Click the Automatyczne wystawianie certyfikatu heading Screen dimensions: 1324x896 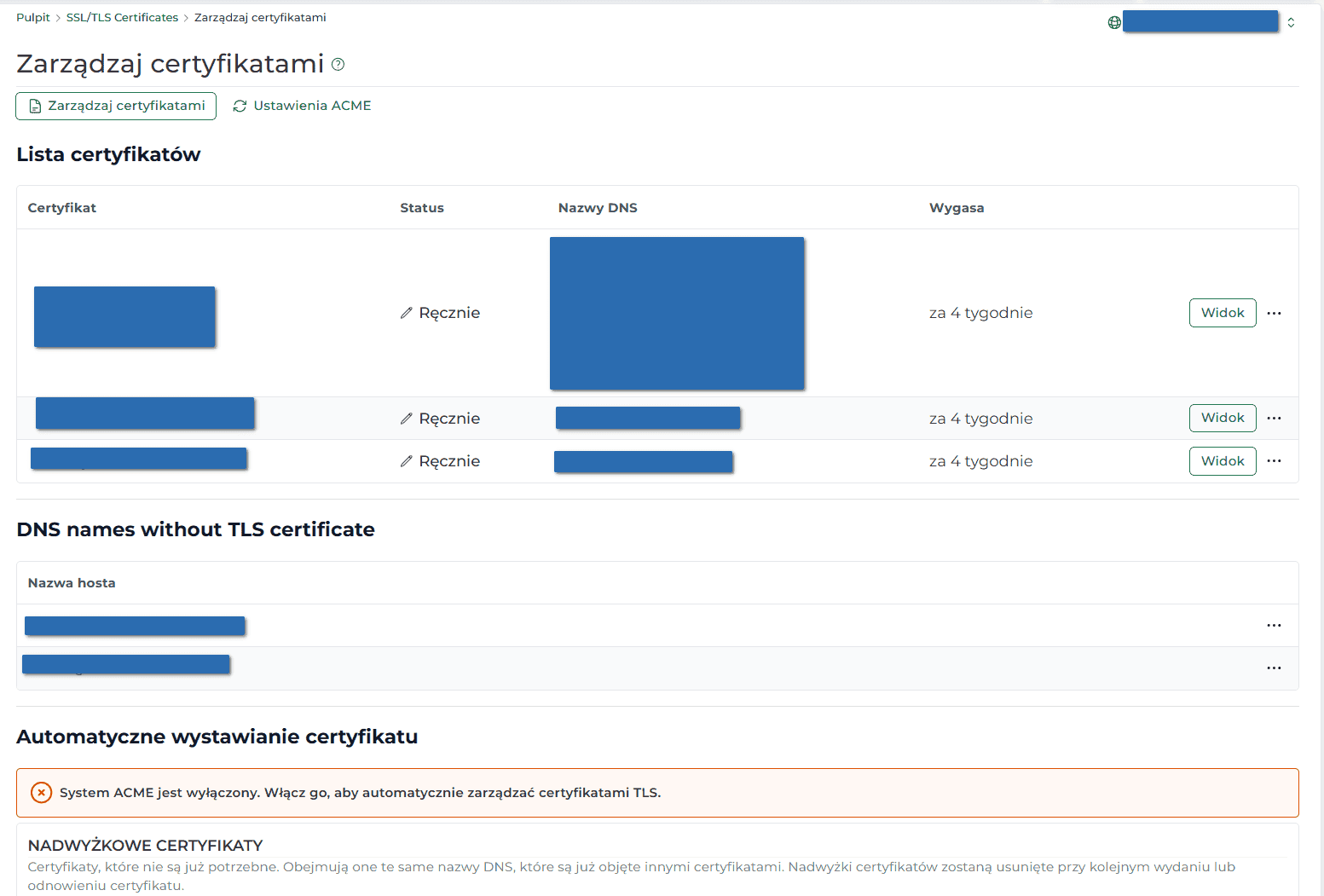[217, 737]
